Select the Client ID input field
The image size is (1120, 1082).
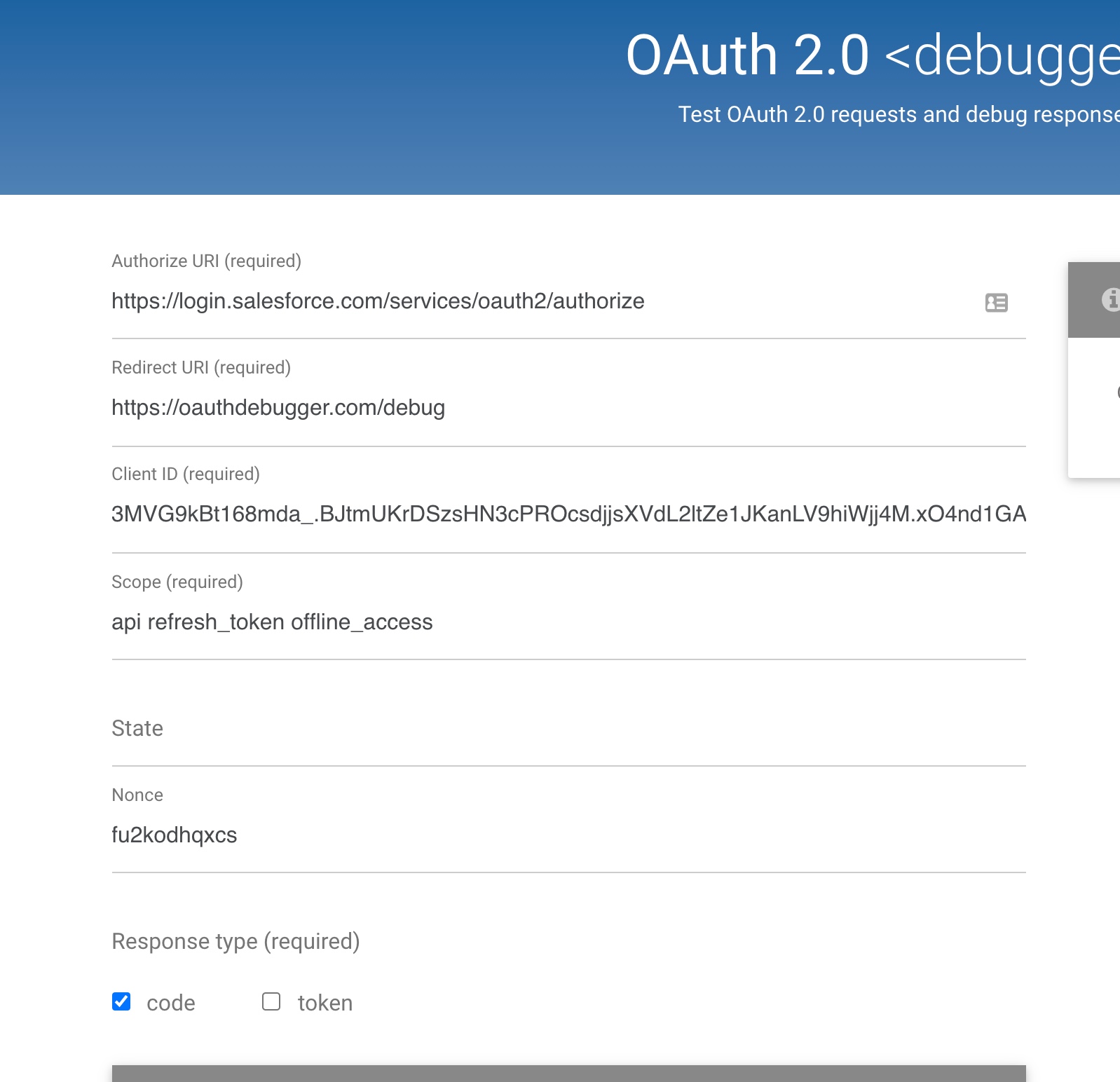pos(568,514)
